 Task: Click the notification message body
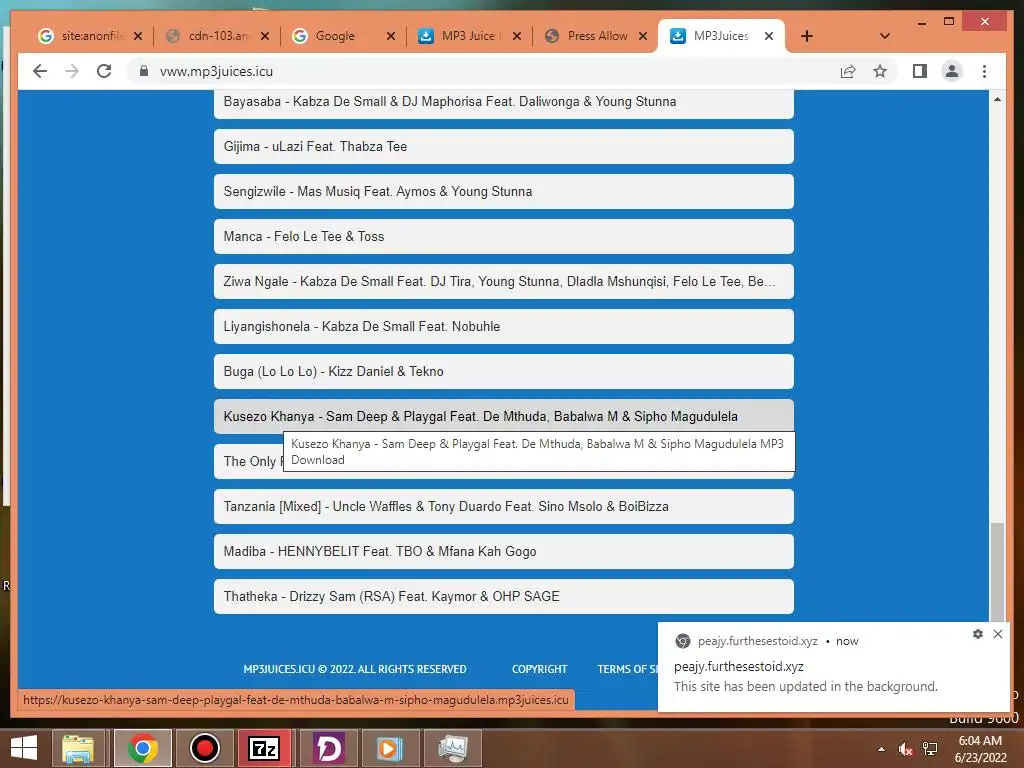(805, 686)
